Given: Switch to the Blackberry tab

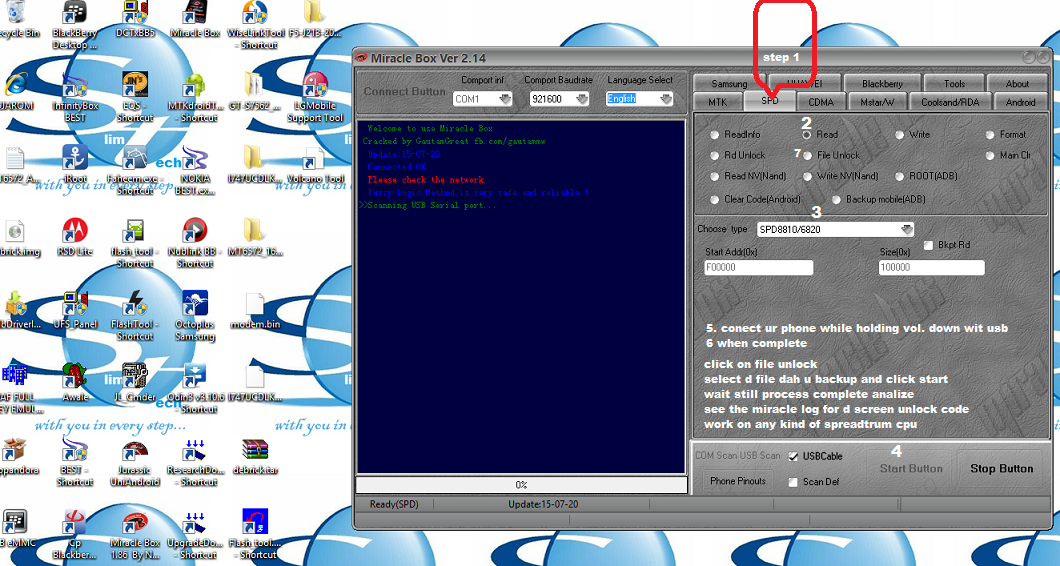Looking at the screenshot, I should point(882,84).
